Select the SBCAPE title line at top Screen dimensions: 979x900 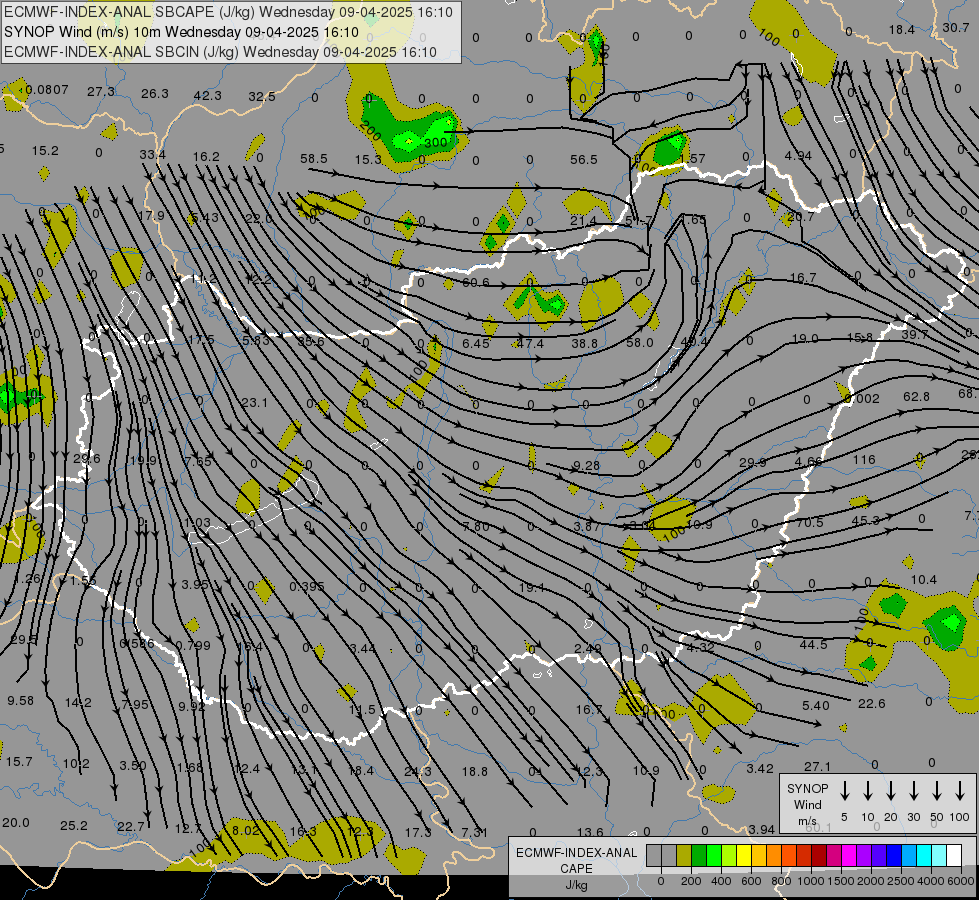coord(229,12)
